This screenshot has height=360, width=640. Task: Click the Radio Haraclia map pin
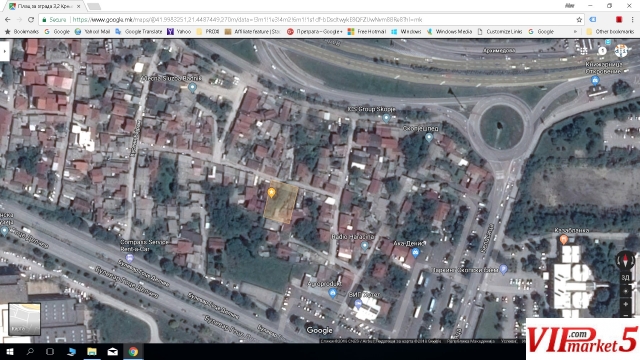(364, 245)
